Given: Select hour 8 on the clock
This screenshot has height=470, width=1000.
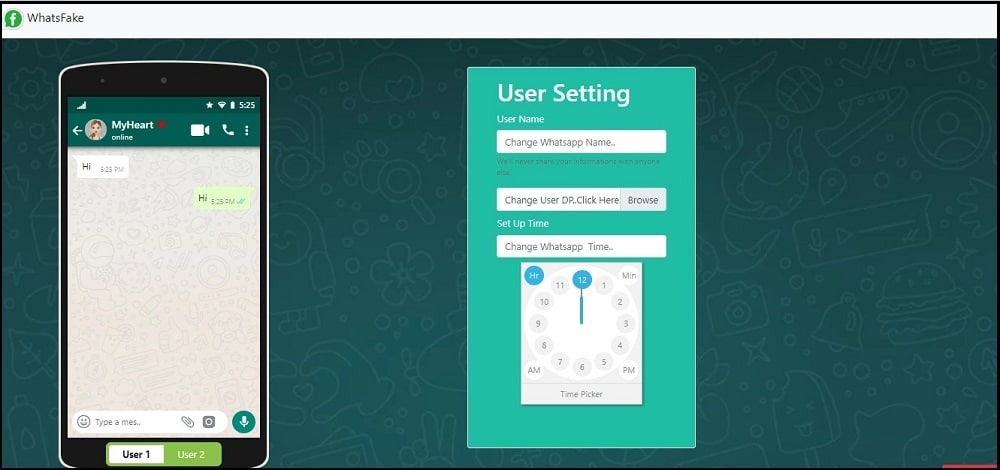Looking at the screenshot, I should tap(544, 346).
